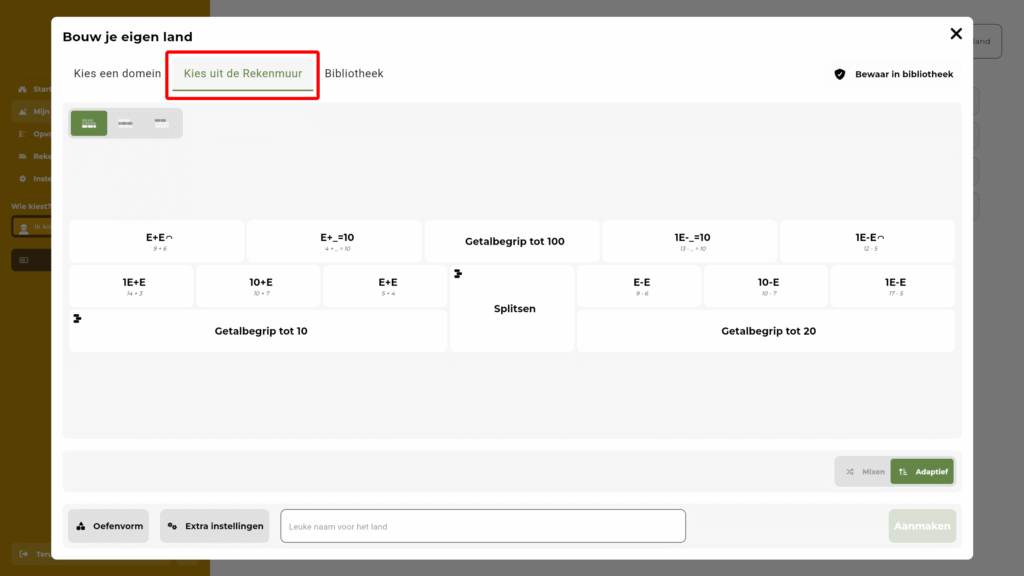The width and height of the screenshot is (1024, 576).
Task: Toggle Mixen mode
Action: [x=864, y=471]
